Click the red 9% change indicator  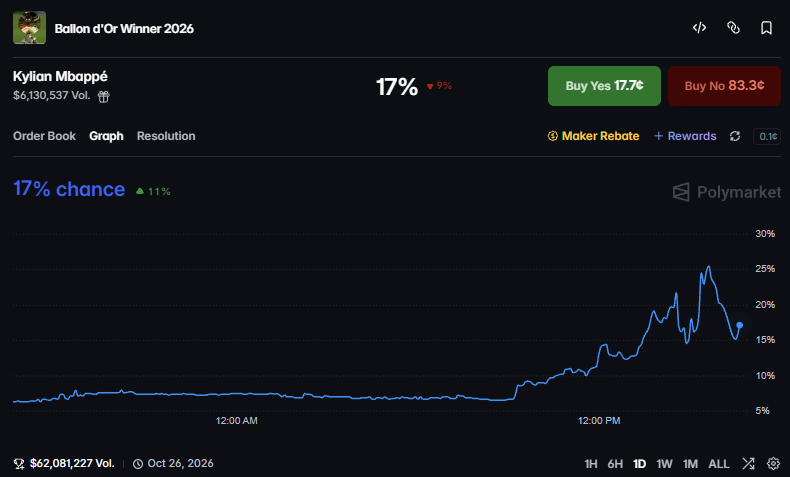[439, 86]
